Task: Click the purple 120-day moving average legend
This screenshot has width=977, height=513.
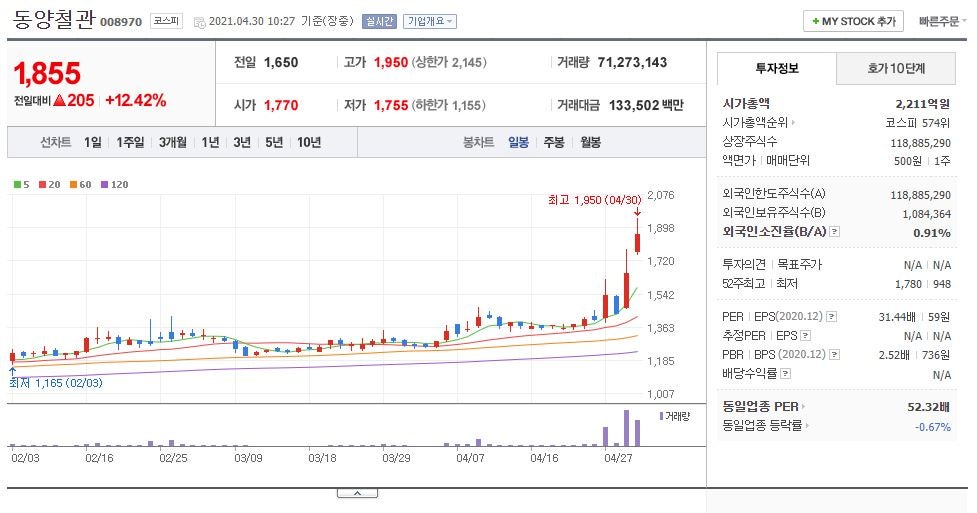Action: pyautogui.click(x=115, y=185)
